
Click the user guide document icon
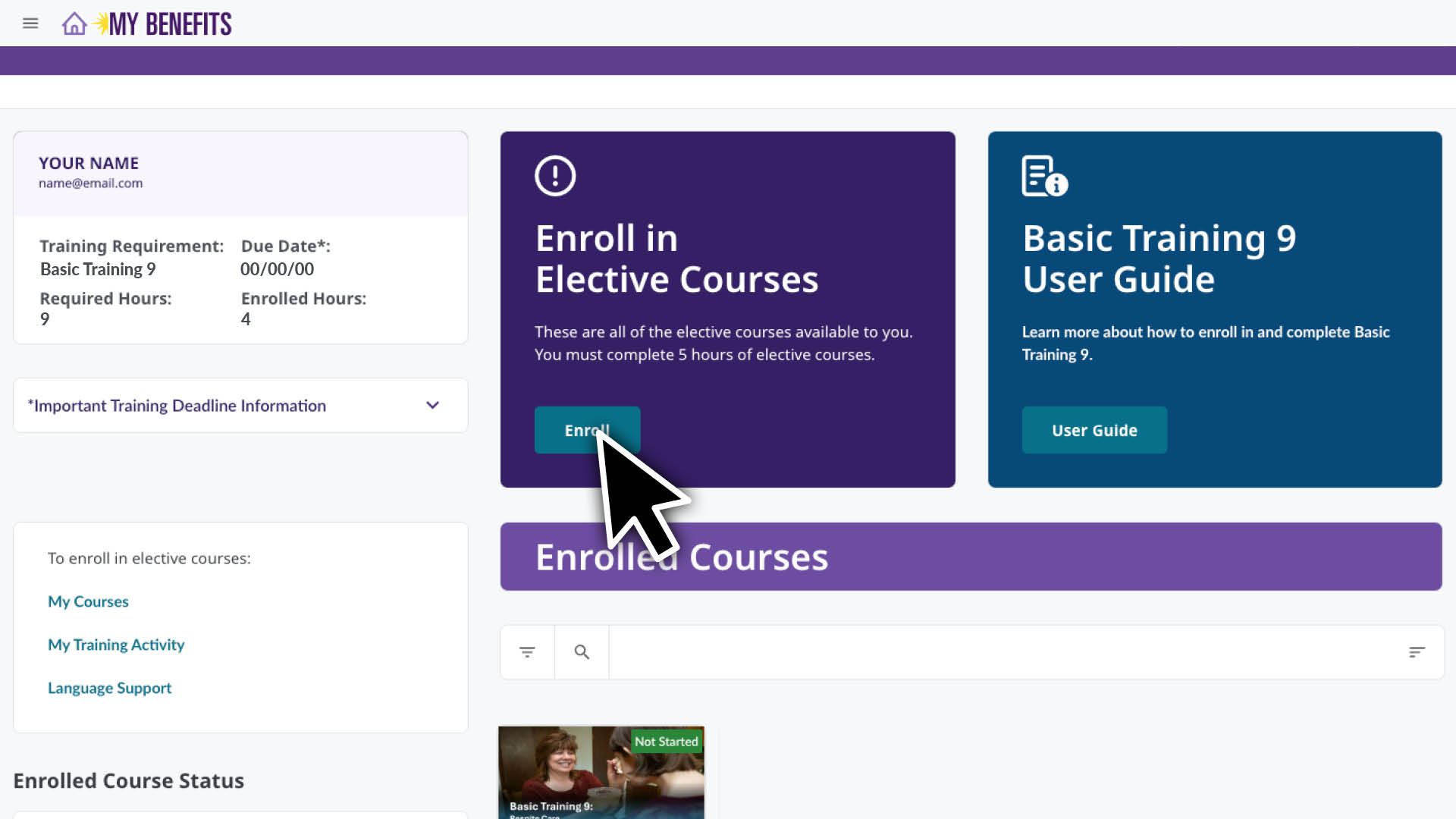point(1043,176)
